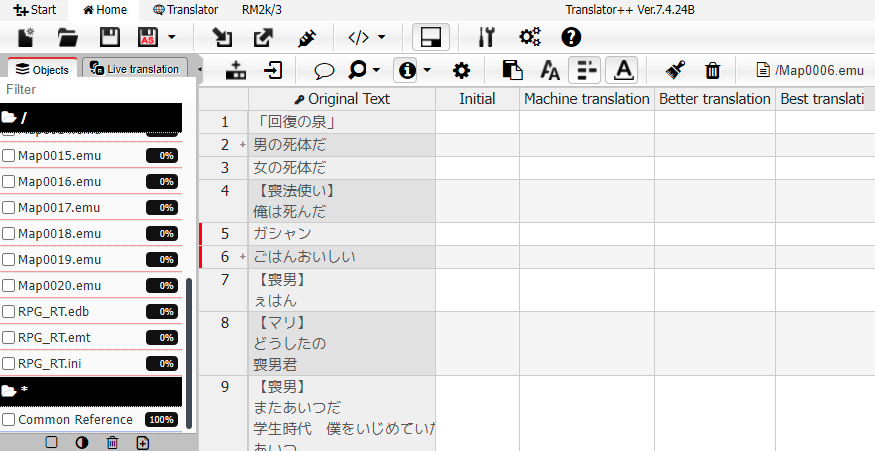Click the New project icon
875x451 pixels.
[26, 37]
